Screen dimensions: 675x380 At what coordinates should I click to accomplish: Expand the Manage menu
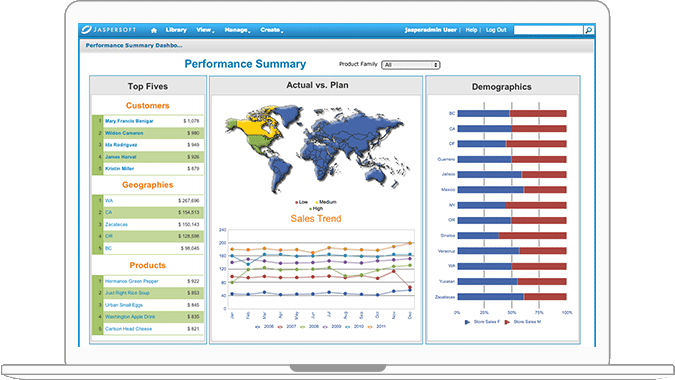click(237, 30)
